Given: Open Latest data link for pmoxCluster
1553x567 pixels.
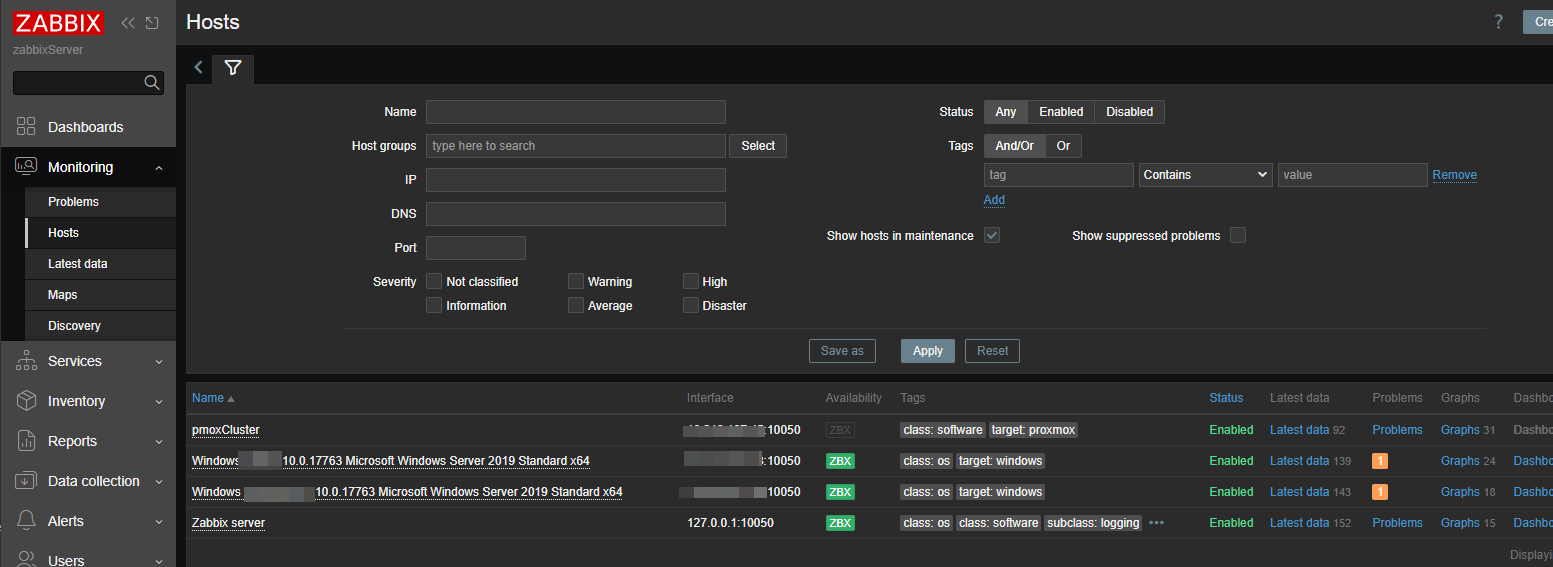Looking at the screenshot, I should point(1299,430).
